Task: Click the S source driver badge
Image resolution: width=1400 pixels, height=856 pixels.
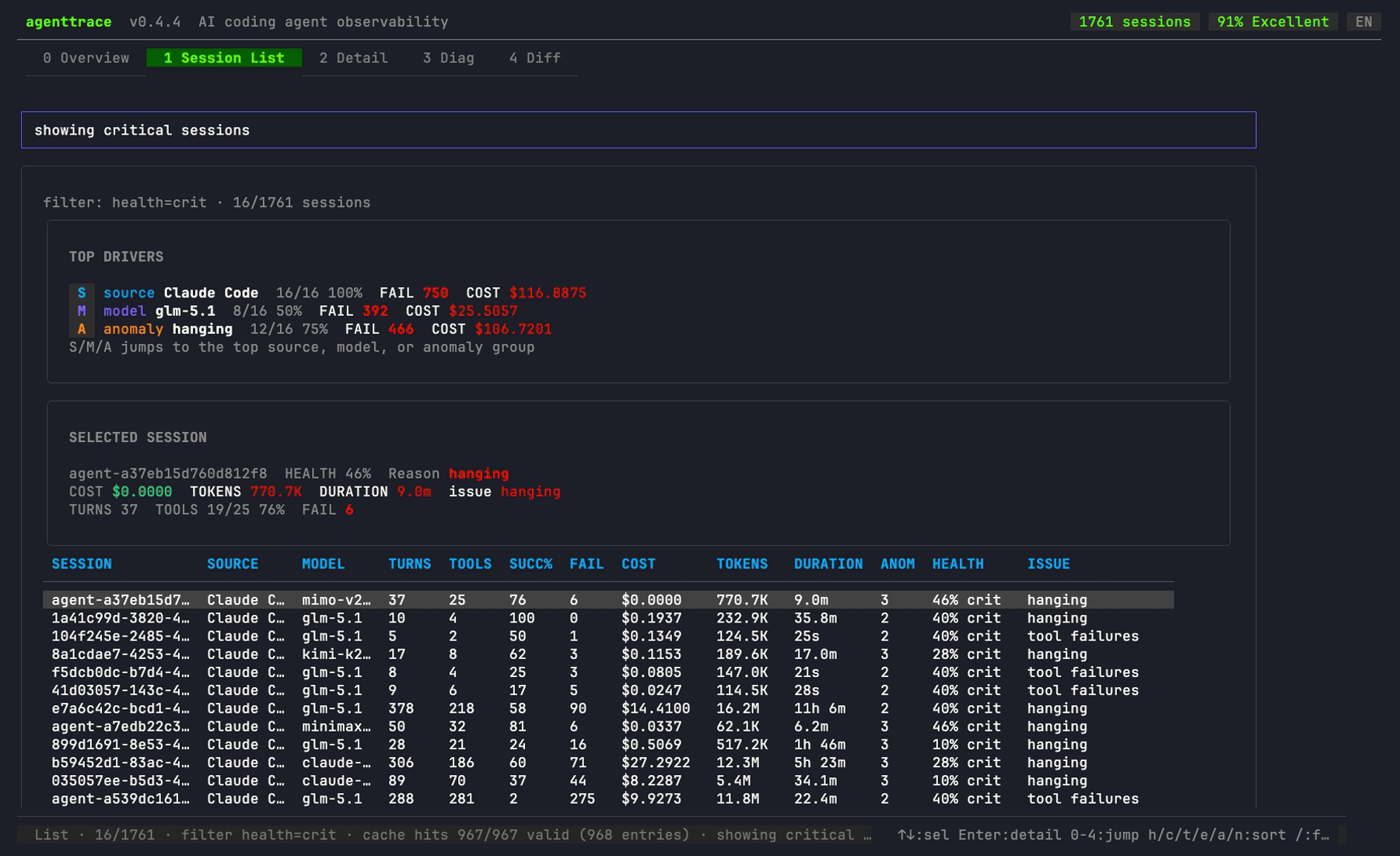Action: click(82, 293)
